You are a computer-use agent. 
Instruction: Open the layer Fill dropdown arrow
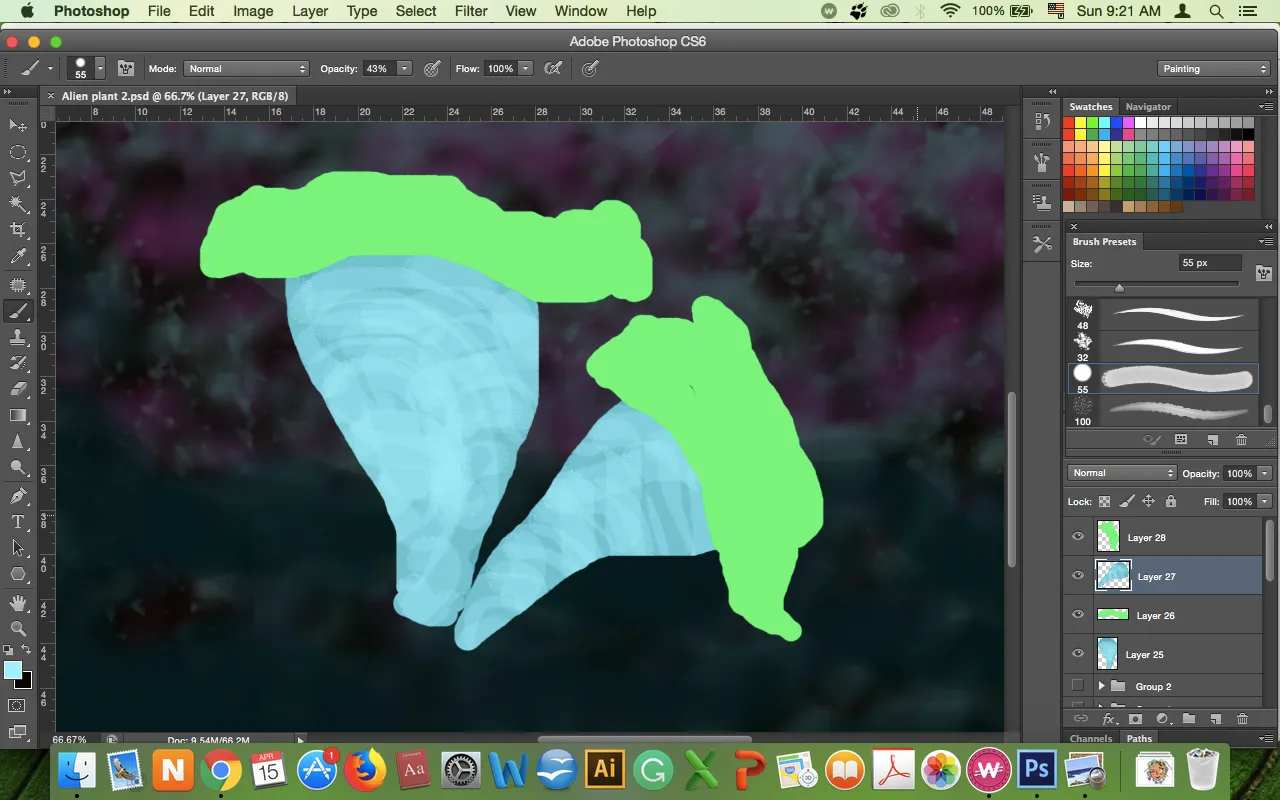[1265, 502]
